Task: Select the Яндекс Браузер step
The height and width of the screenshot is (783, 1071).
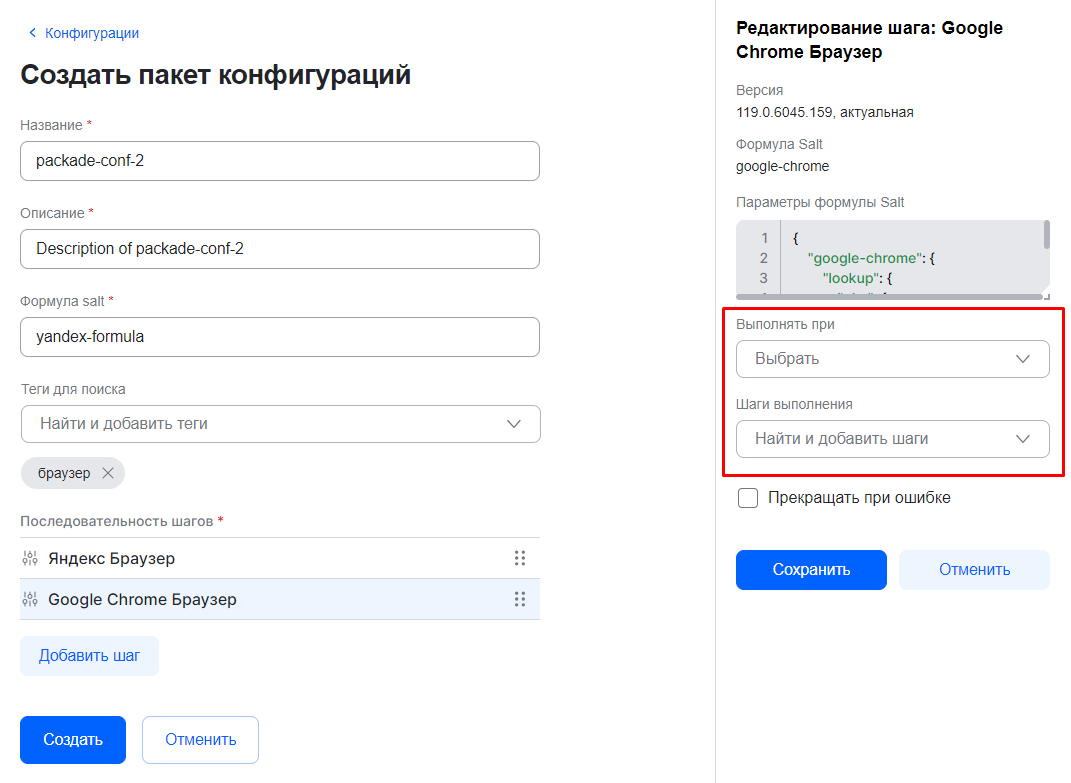Action: [112, 558]
